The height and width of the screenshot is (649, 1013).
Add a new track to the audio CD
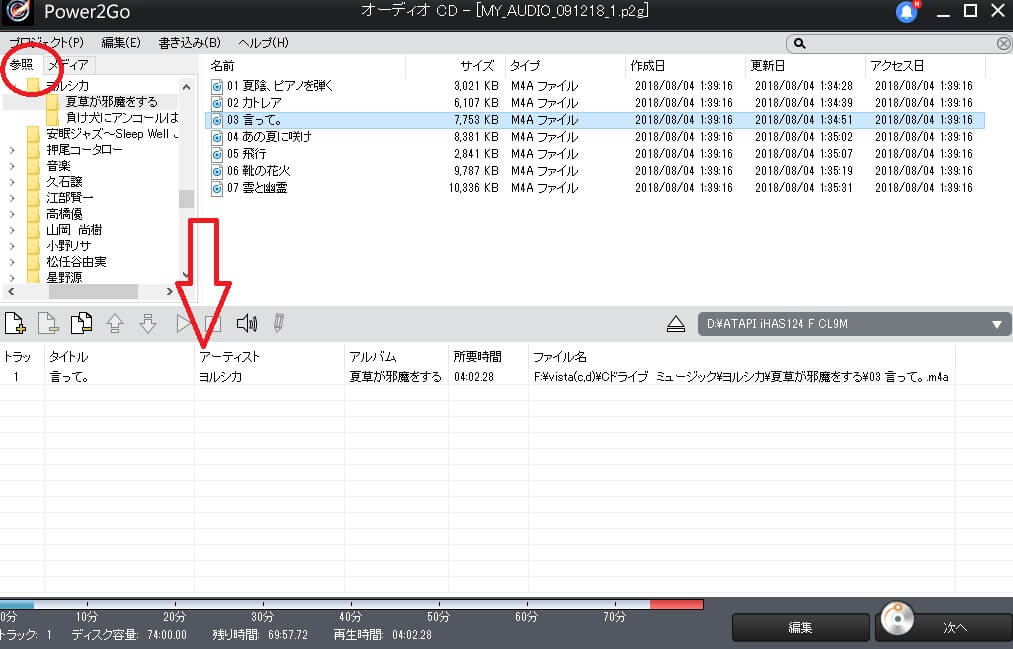point(15,322)
